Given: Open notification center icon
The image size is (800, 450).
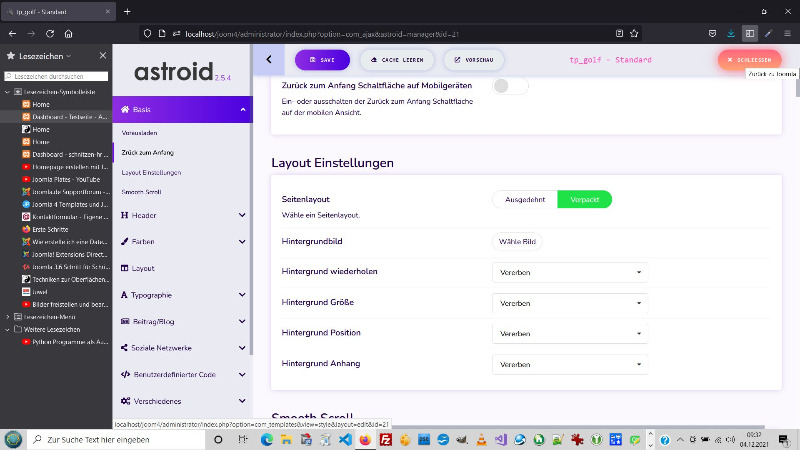Looking at the screenshot, I should pyautogui.click(x=784, y=439).
